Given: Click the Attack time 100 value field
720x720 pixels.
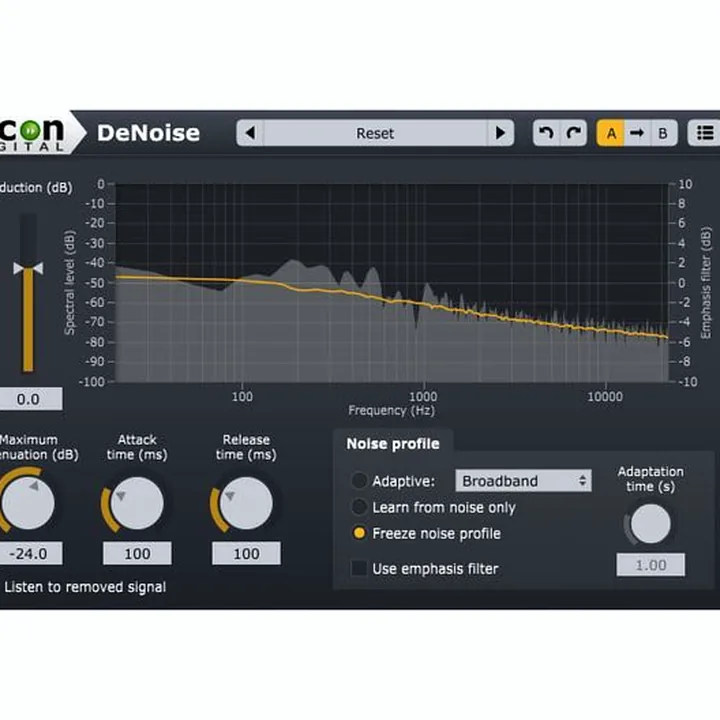Looking at the screenshot, I should pos(137,553).
